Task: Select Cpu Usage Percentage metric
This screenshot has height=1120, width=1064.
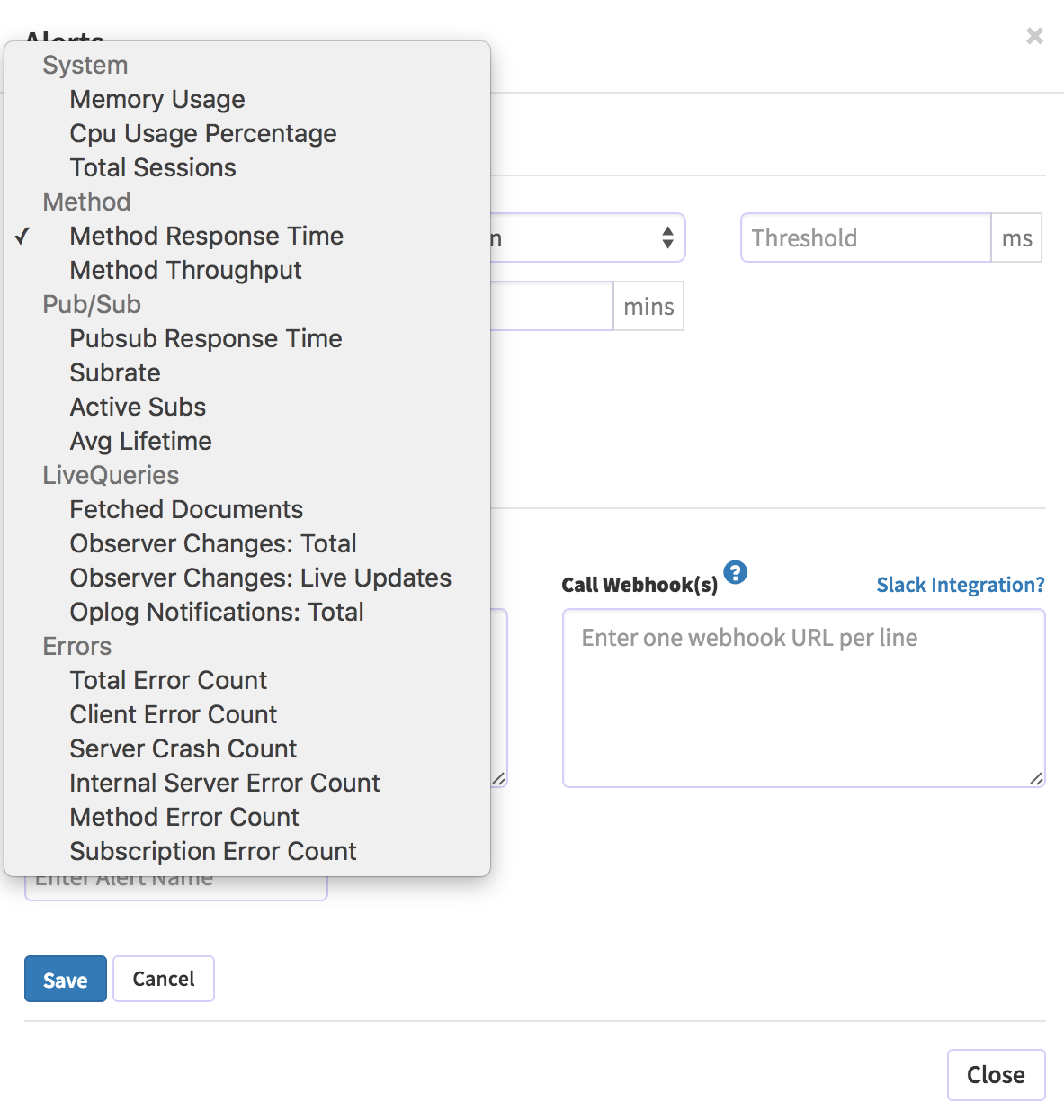Action: click(x=202, y=133)
